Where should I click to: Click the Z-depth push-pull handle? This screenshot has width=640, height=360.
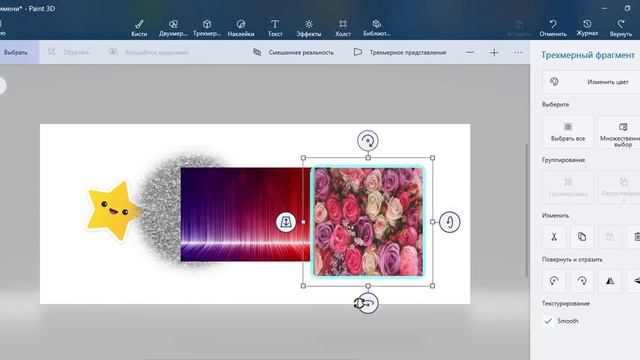point(286,222)
